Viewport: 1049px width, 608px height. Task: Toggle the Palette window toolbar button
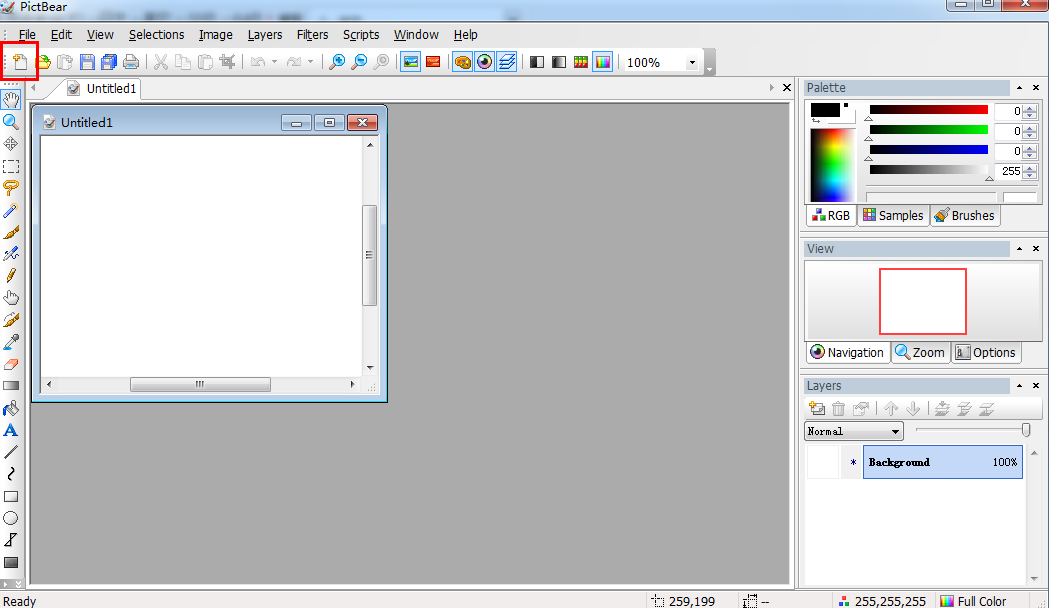click(462, 62)
